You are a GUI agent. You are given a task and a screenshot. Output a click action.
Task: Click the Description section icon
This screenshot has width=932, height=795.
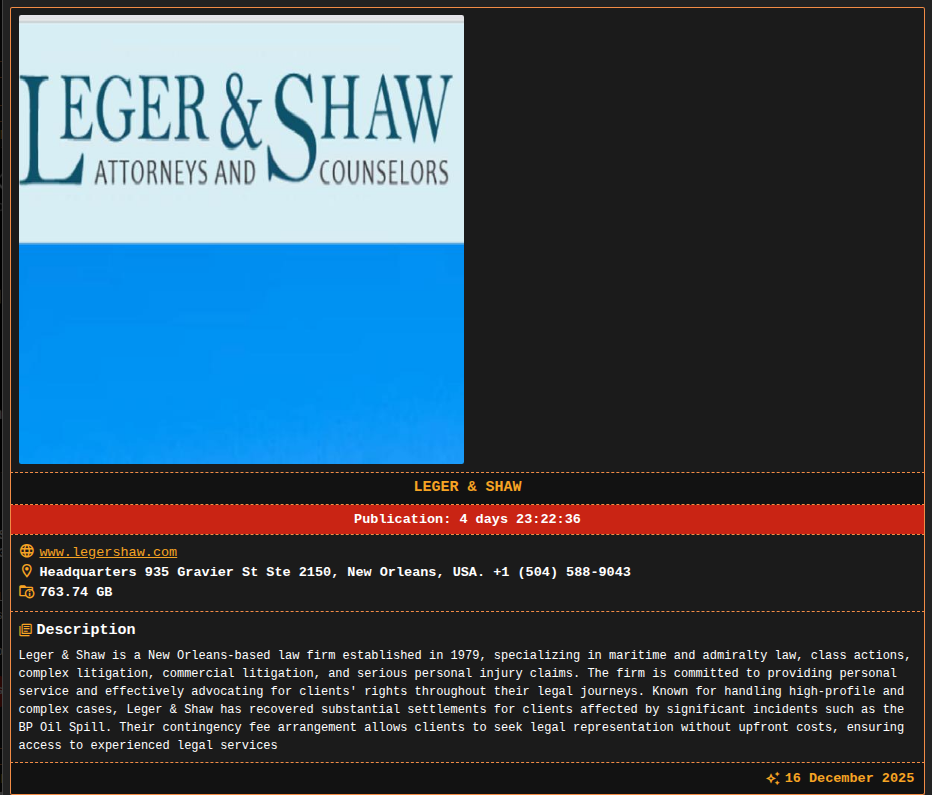26,630
